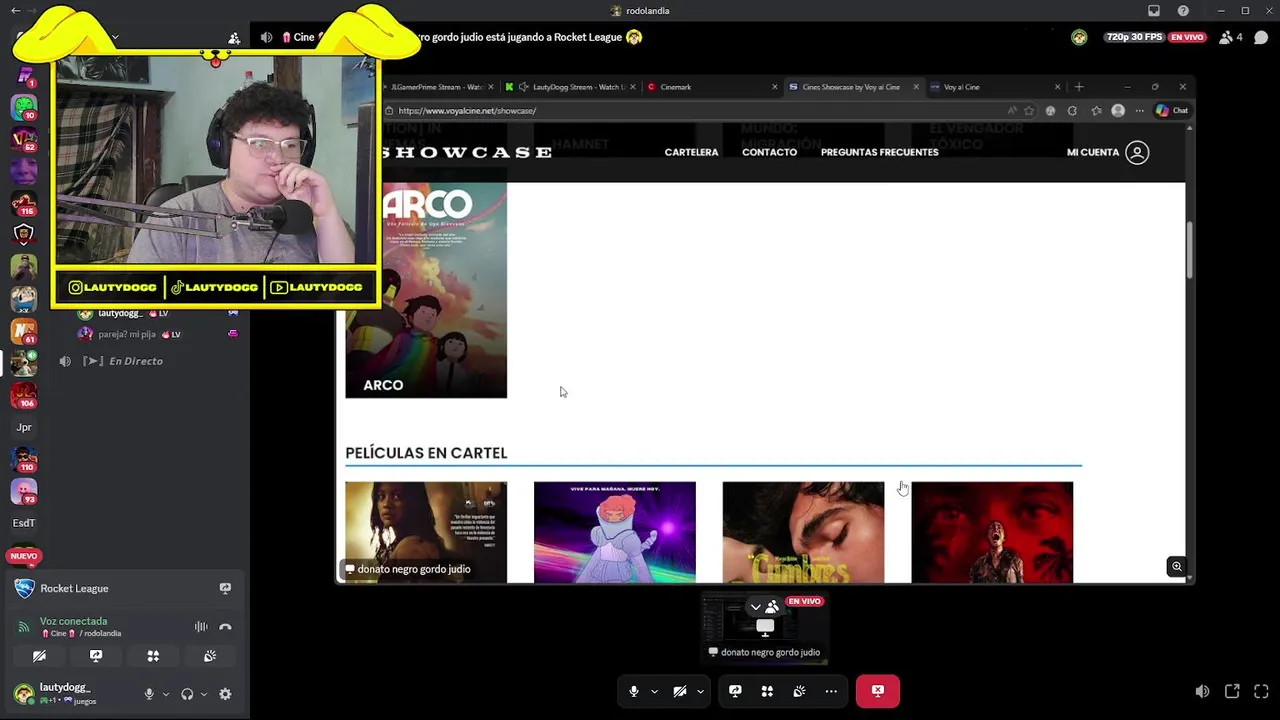Toggle camera in bottom call controls
This screenshot has height=720, width=1280.
(x=680, y=691)
